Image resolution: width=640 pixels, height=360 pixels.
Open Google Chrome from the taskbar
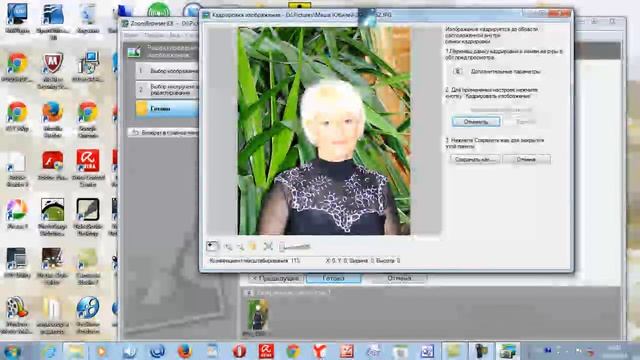293,351
